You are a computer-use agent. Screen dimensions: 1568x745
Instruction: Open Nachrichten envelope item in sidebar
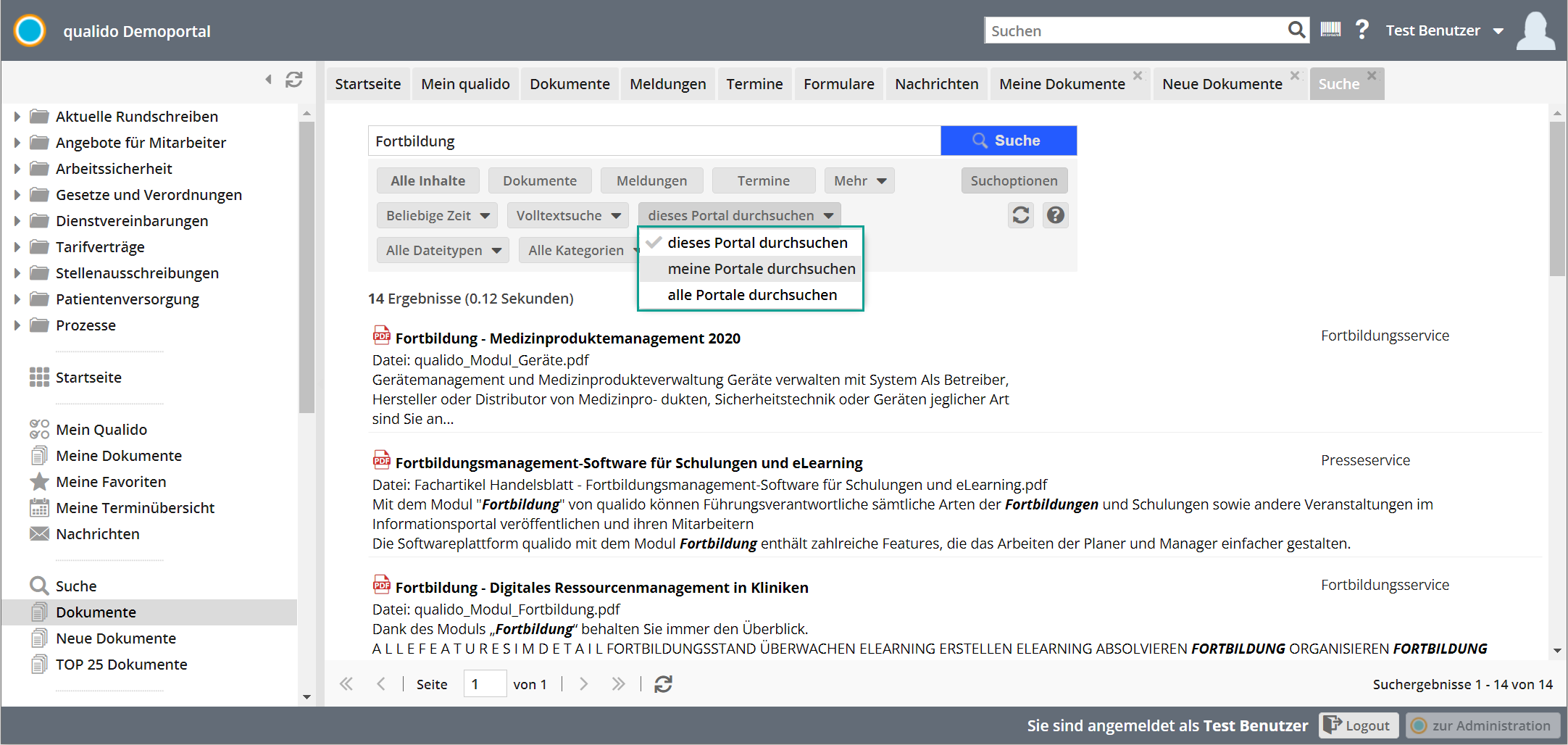[85, 534]
